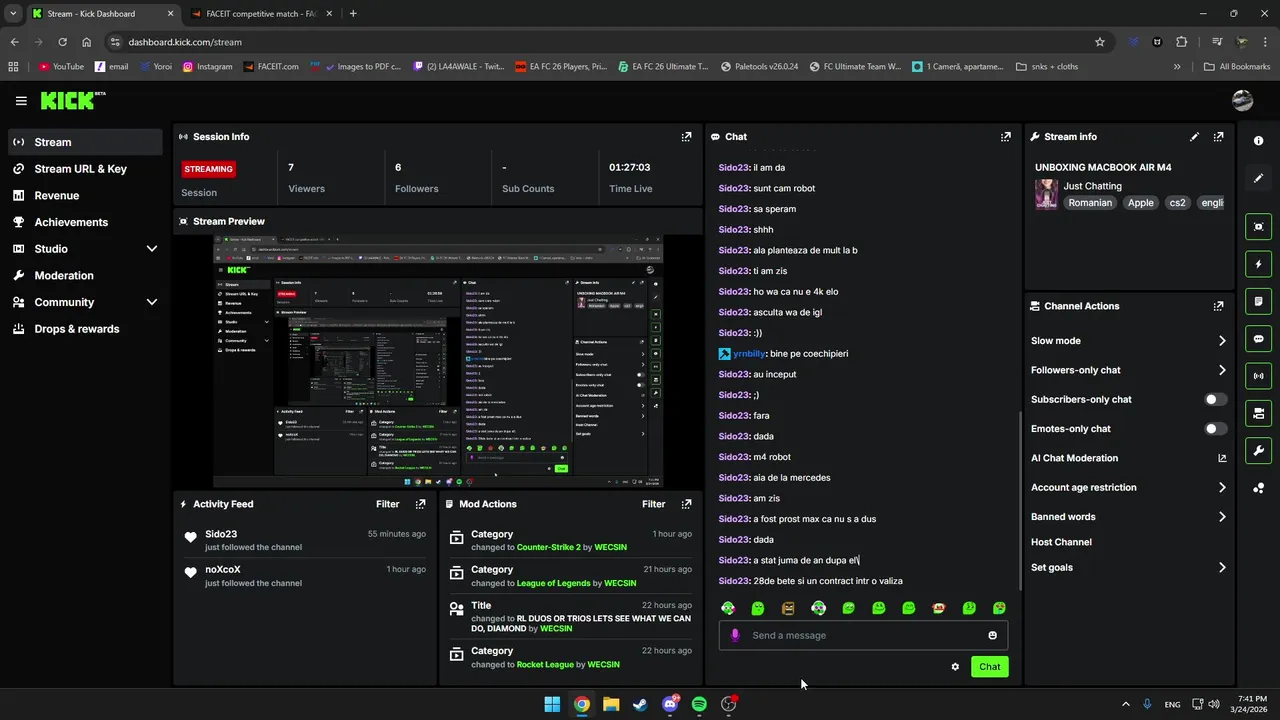Click the camera icon in right sidebar
Screen dimensions: 1280x720
1258,413
